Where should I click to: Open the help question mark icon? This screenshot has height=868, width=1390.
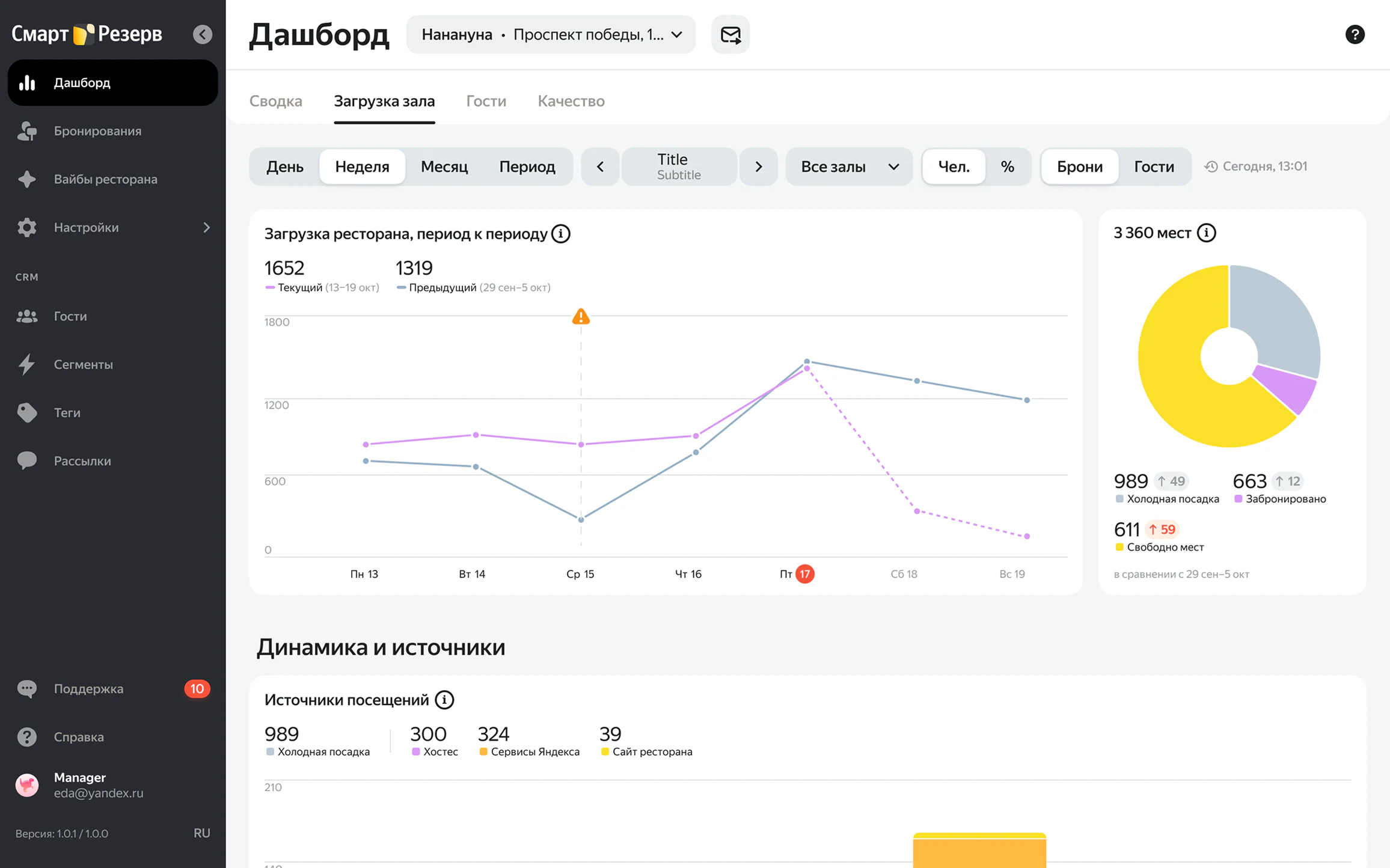[x=1355, y=34]
